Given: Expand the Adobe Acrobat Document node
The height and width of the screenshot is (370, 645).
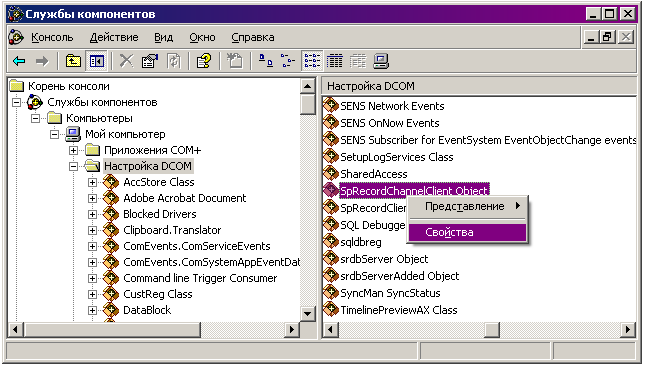Looking at the screenshot, I should (x=93, y=198).
